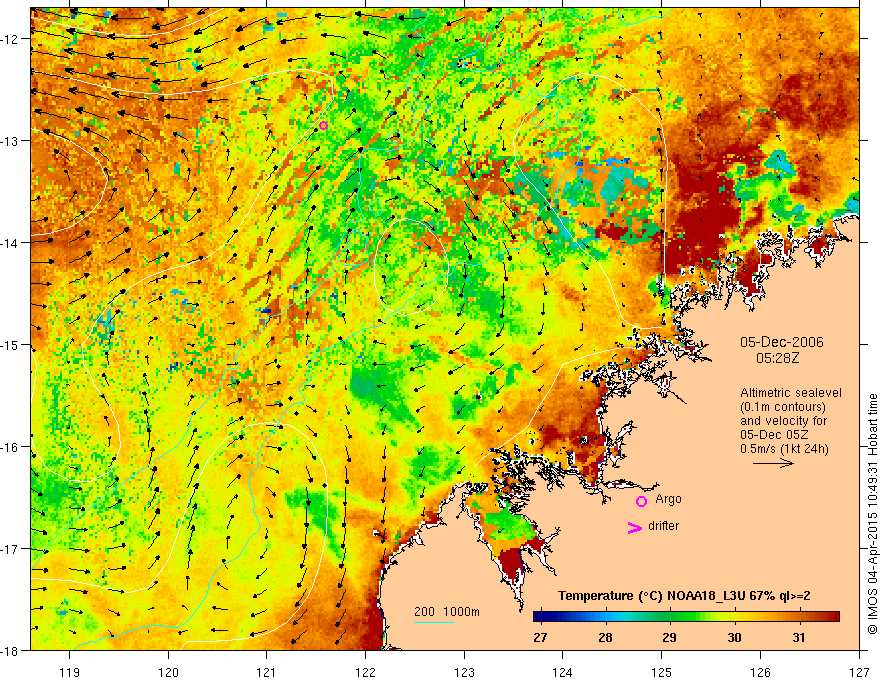This screenshot has height=680, width=880.
Task: Click the longitude axis label '125'
Action: 662,672
